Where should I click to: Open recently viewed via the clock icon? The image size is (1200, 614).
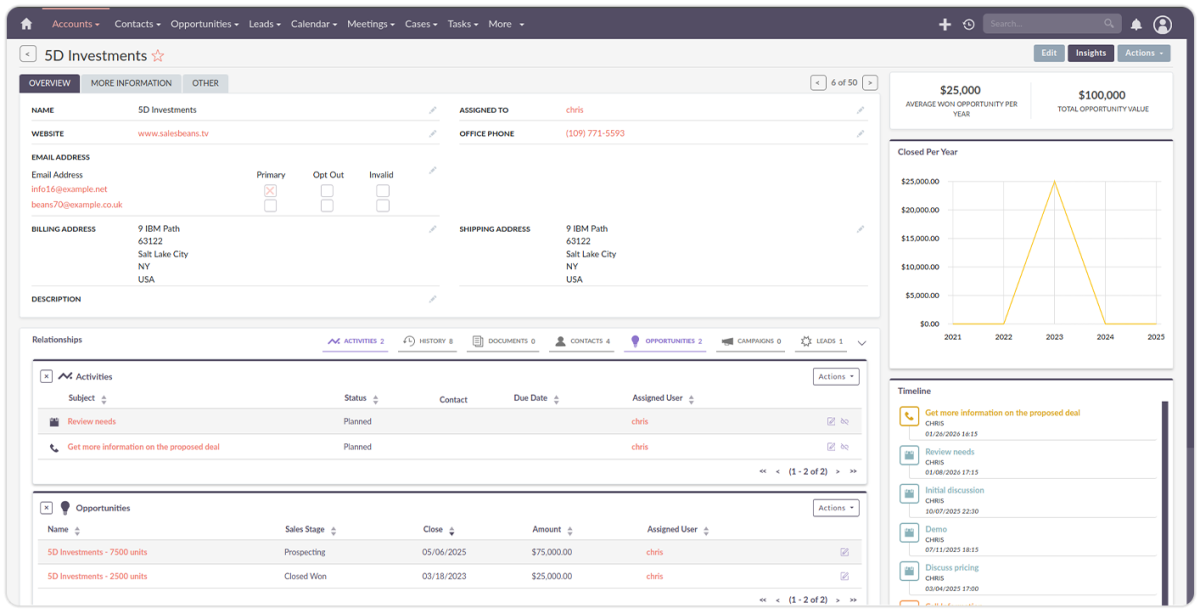tap(968, 23)
